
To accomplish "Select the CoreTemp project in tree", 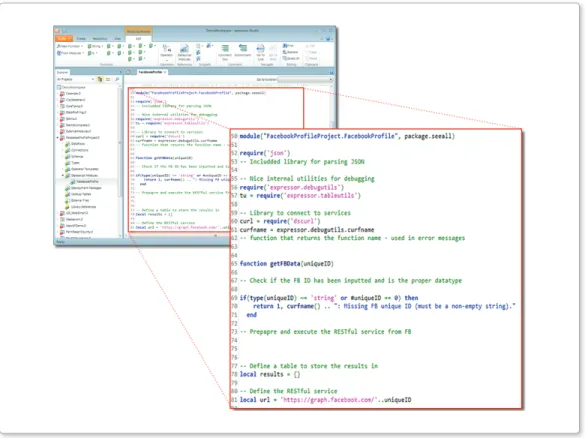I will coord(72,106).
